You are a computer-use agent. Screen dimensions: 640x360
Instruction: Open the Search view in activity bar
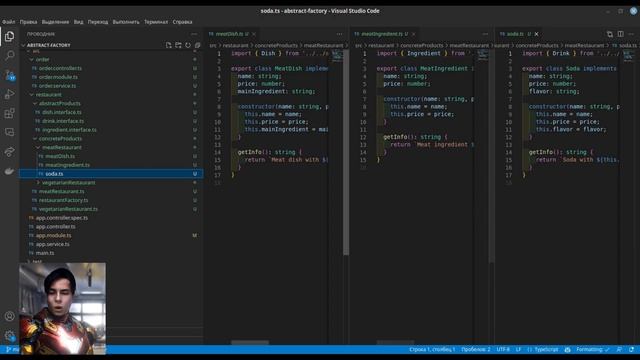pos(9,55)
